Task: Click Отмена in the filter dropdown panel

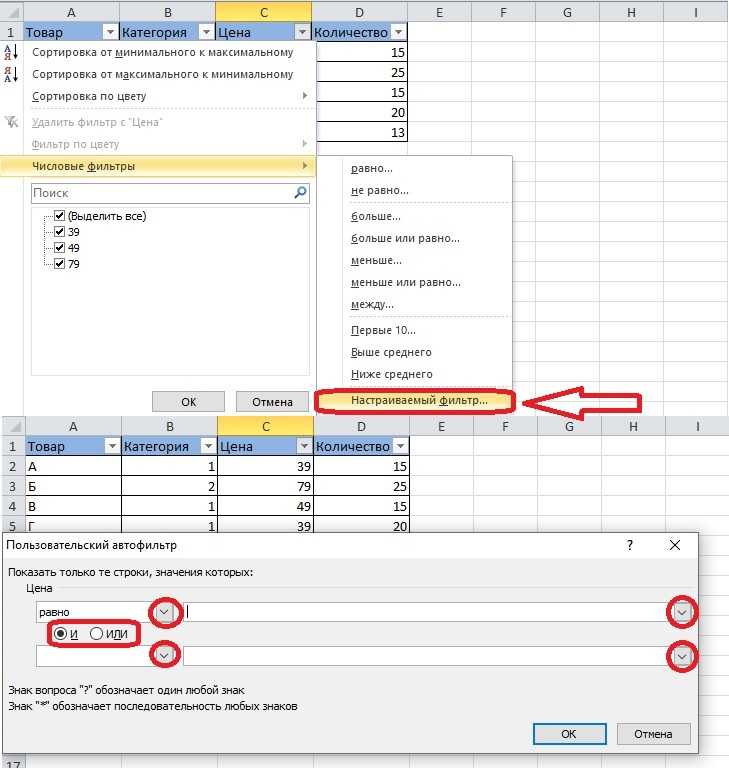Action: click(x=272, y=402)
